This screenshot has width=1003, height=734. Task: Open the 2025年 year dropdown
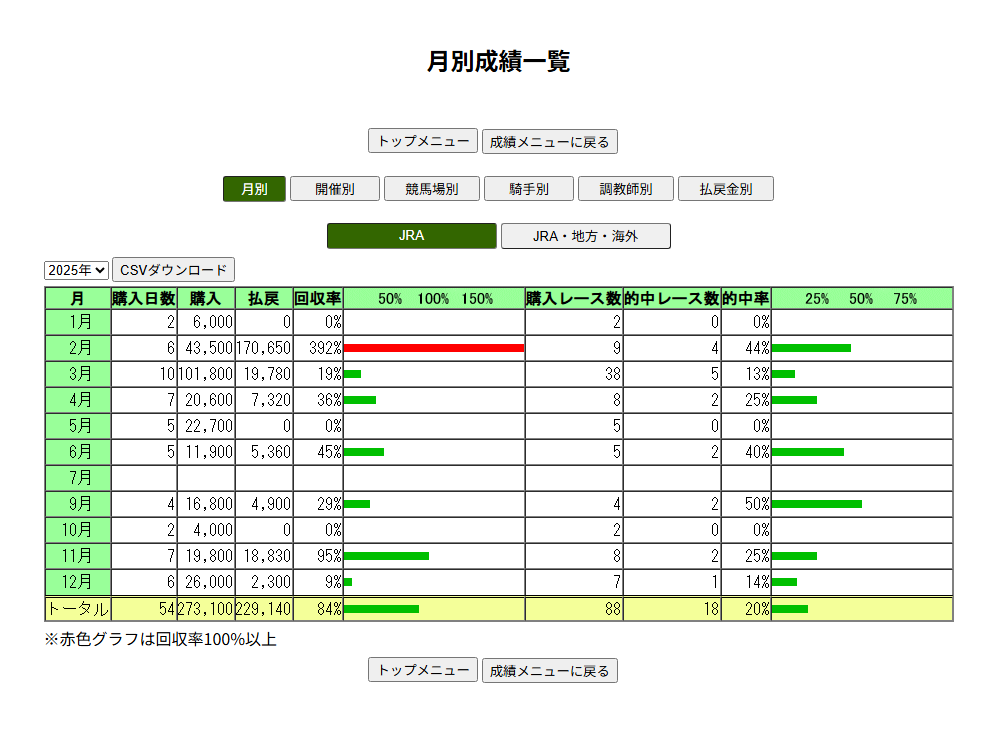(76, 270)
